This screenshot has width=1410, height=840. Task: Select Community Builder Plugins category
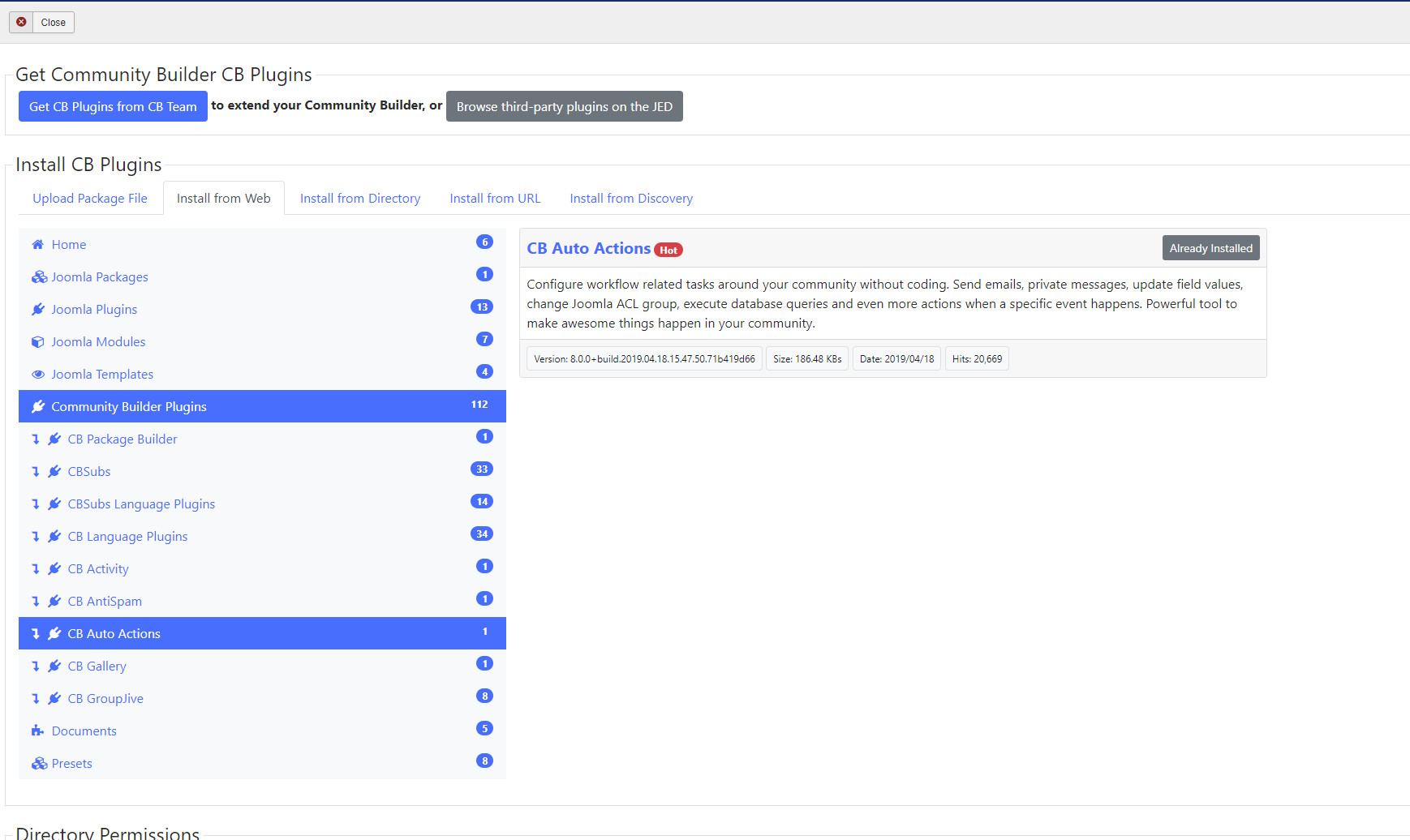point(262,406)
